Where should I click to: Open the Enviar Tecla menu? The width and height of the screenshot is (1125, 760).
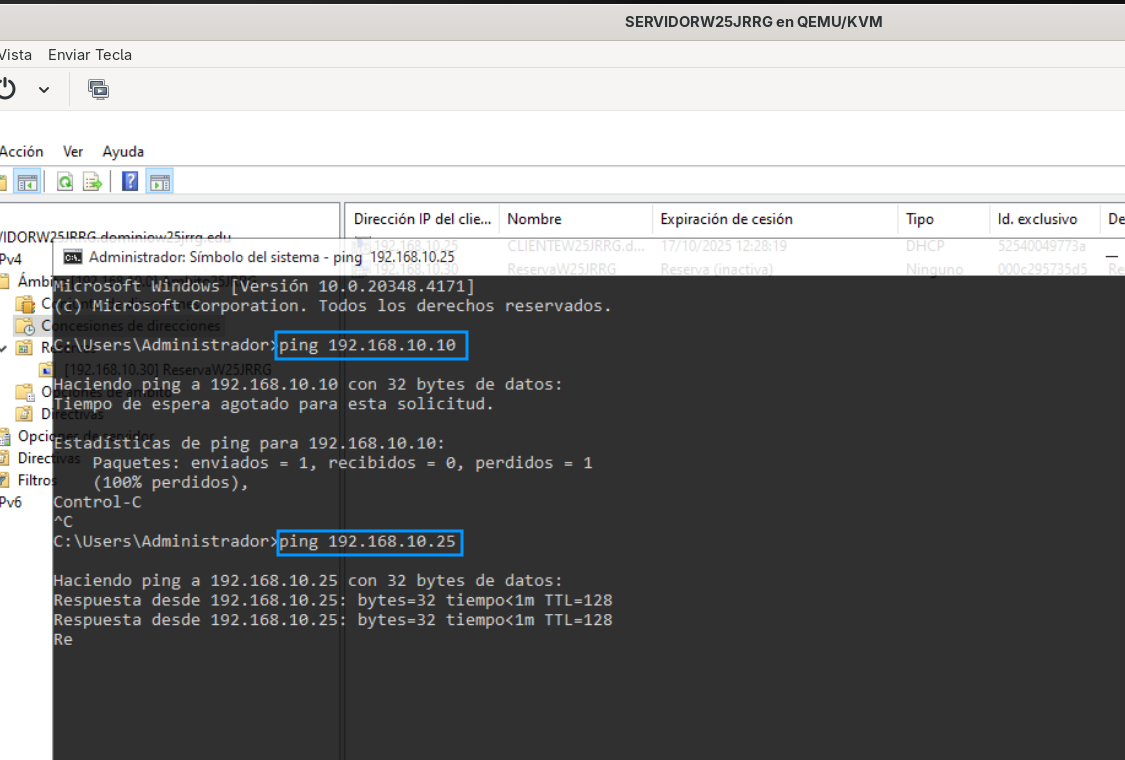[x=90, y=55]
